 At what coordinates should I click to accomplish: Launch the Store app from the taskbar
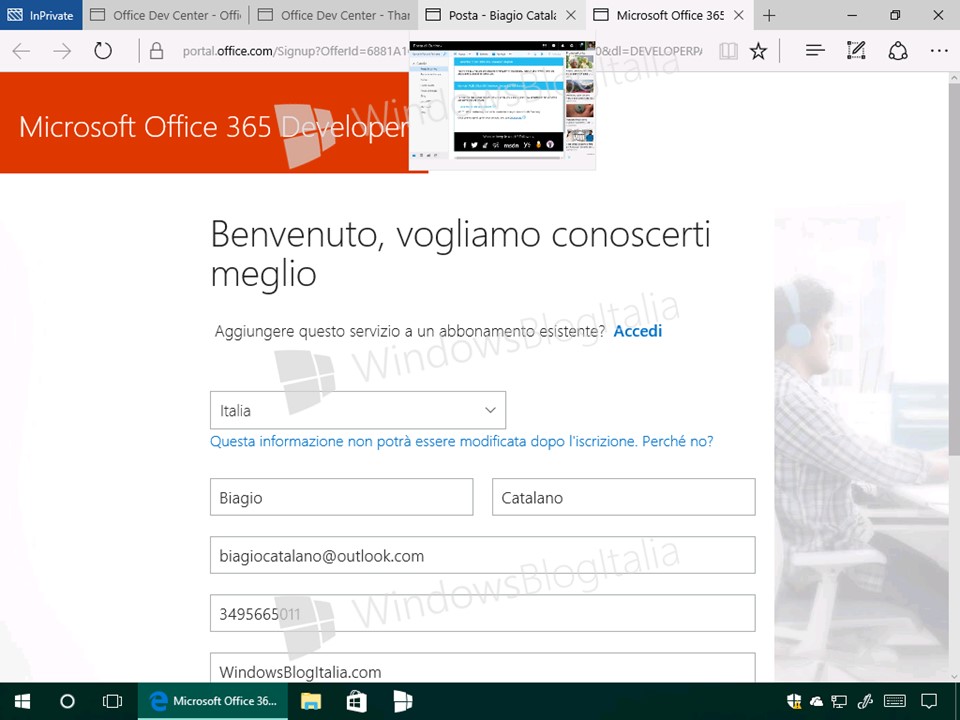[356, 701]
